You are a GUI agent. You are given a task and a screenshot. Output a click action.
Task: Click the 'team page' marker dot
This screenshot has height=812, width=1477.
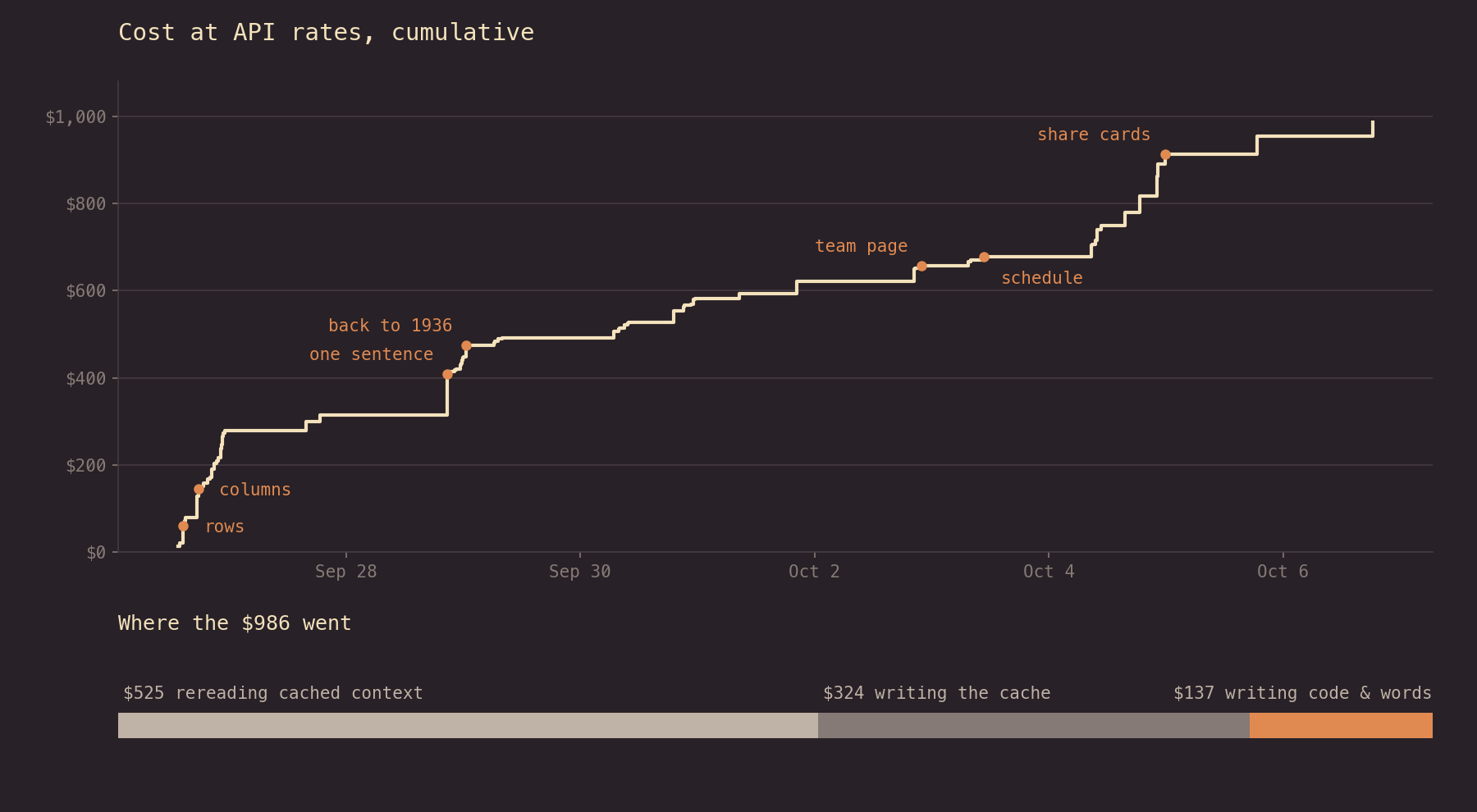pos(921,267)
